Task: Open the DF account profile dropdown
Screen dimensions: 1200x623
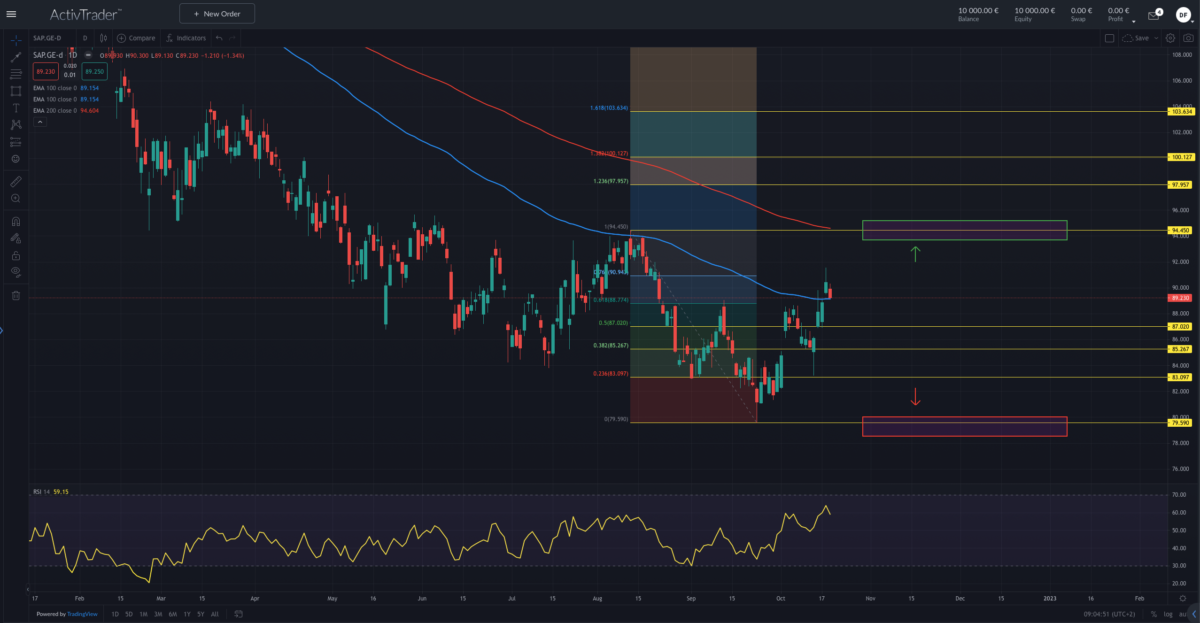Action: (1181, 15)
